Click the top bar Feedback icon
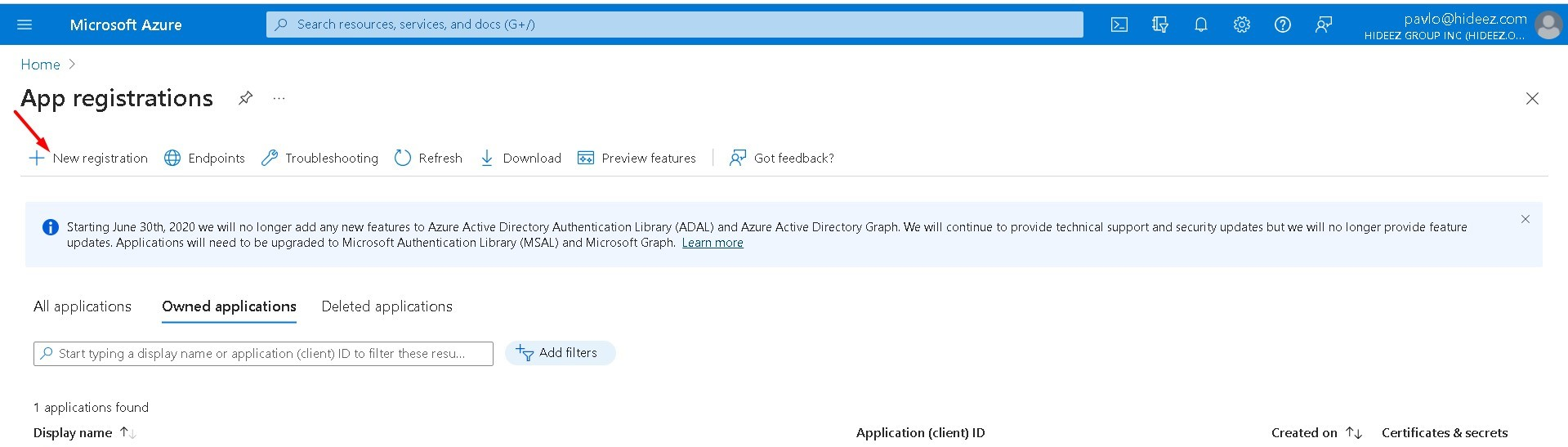Screen dimensions: 1568x447 [x=1323, y=25]
